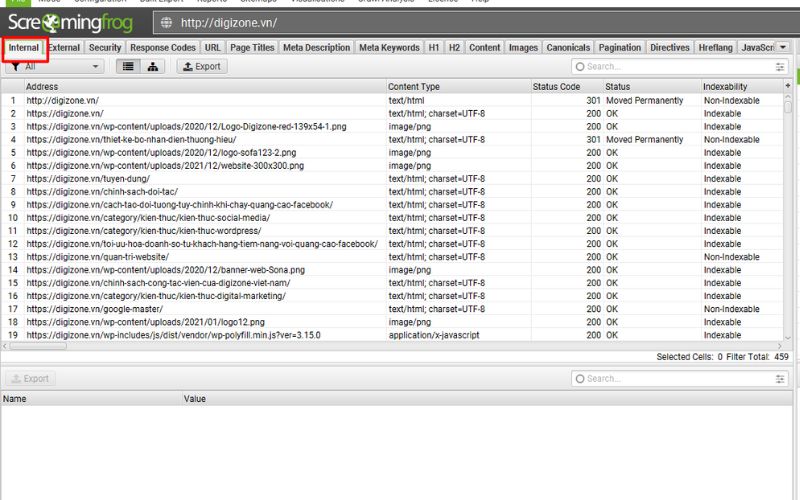
Task: Sort by the Status column header
Action: [x=652, y=86]
